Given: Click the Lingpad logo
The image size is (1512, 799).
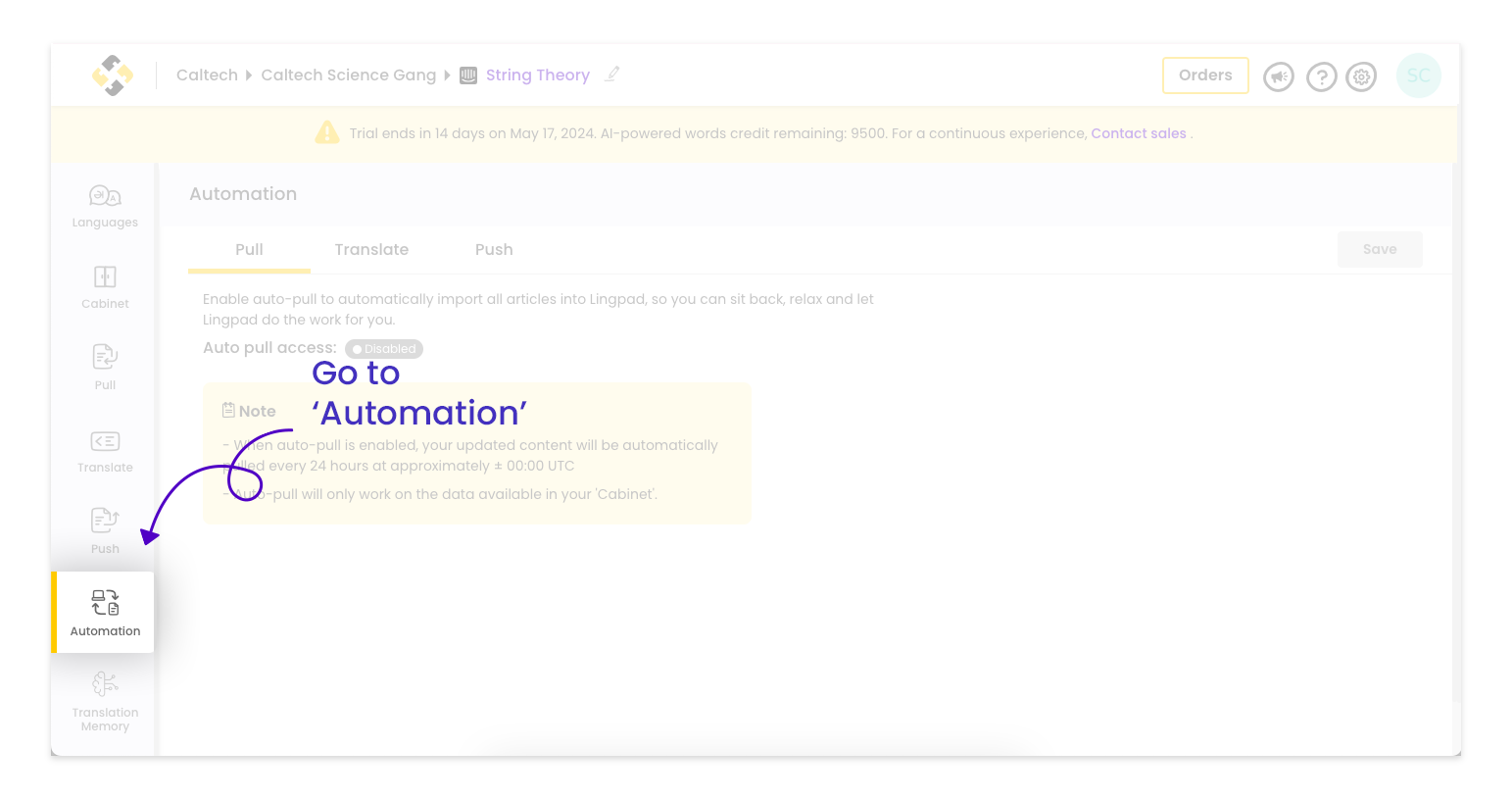Looking at the screenshot, I should pyautogui.click(x=113, y=75).
